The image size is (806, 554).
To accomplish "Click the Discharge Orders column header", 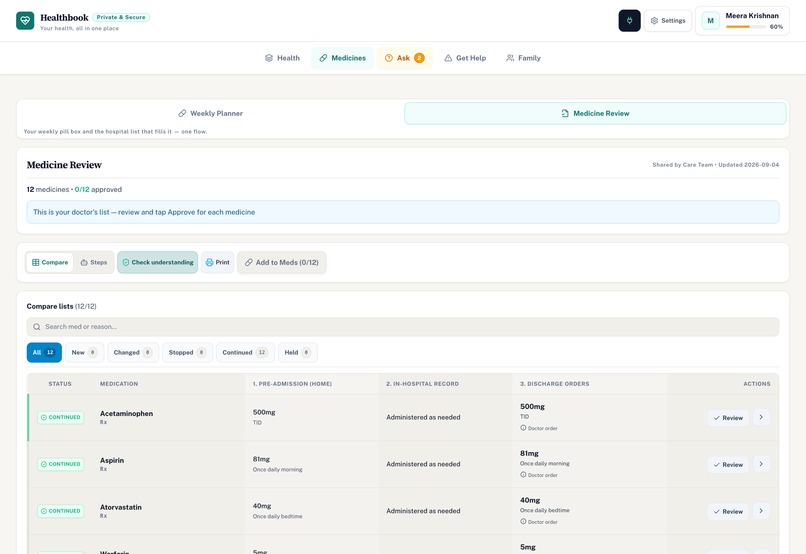I will click(555, 384).
